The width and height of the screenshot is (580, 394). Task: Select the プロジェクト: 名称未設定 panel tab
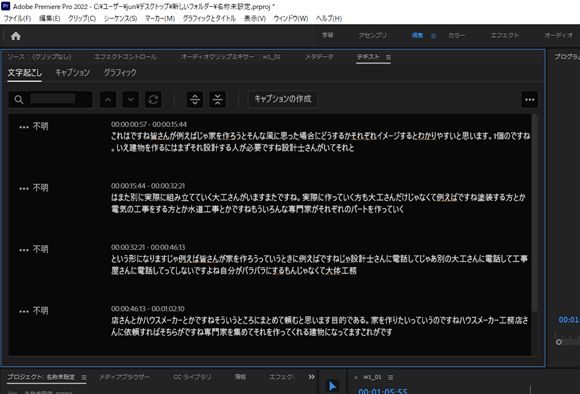(x=41, y=377)
